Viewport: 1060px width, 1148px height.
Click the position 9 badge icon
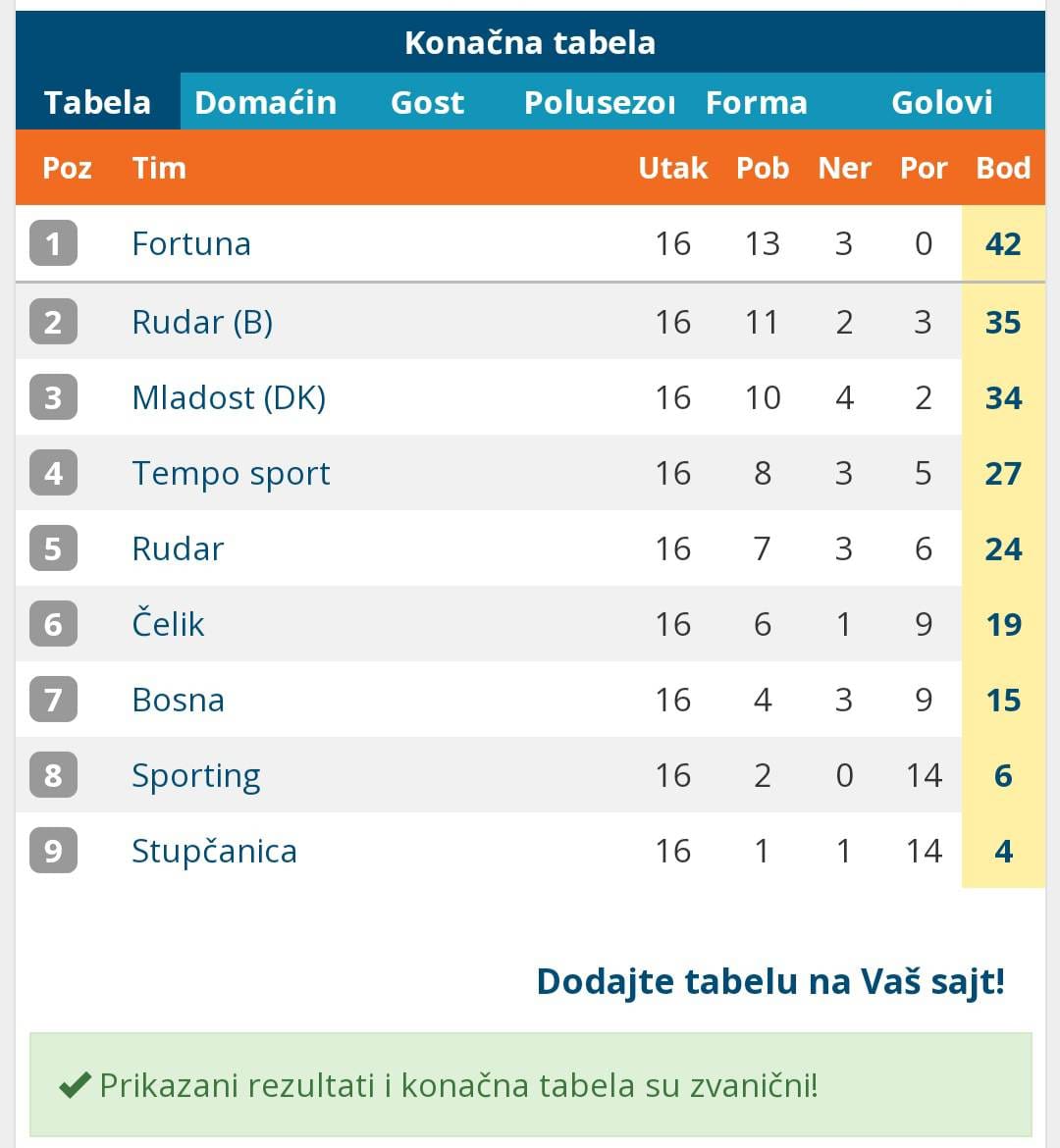tap(53, 851)
